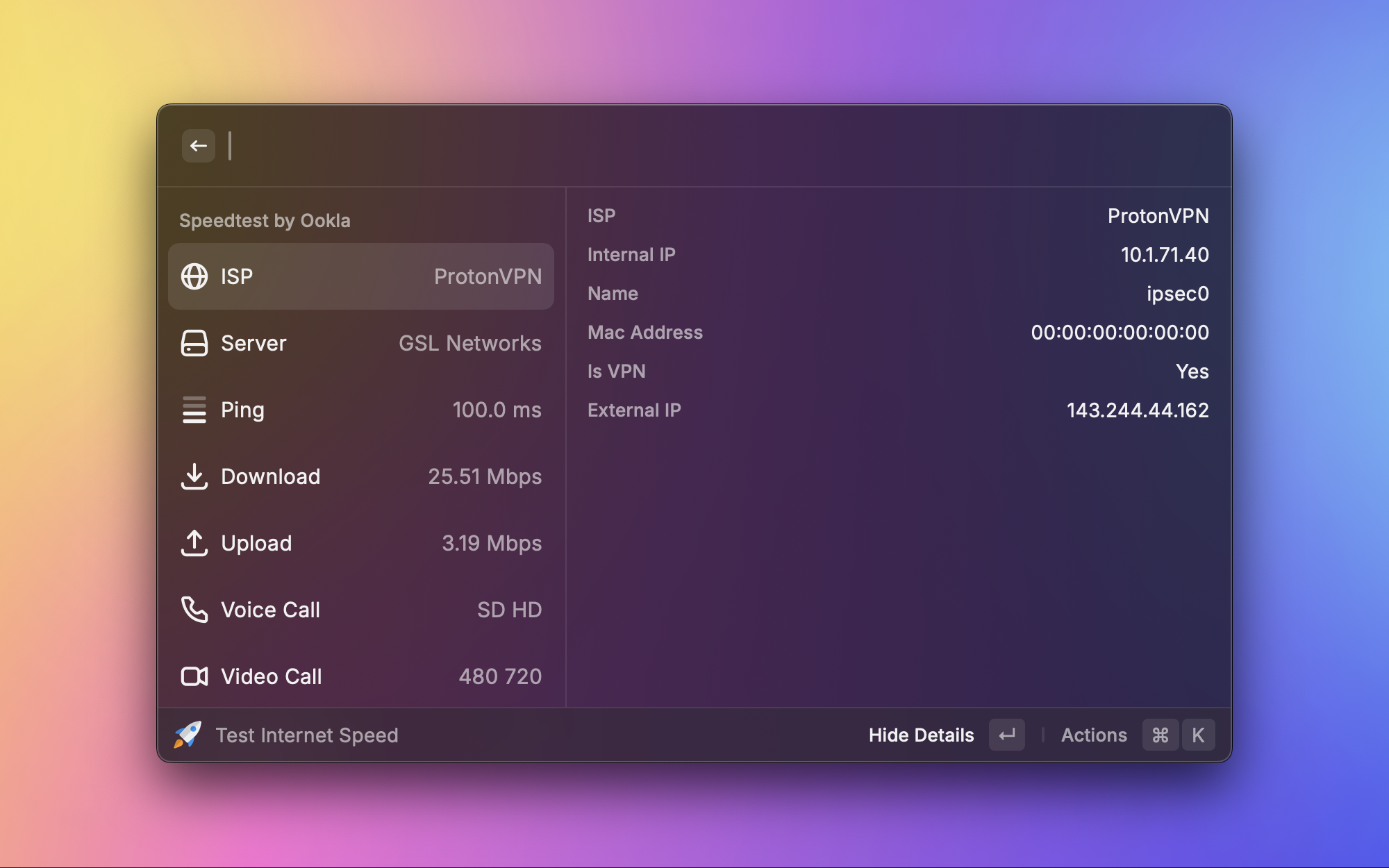Screen dimensions: 1389x868
Task: Click the Ping bars icon
Action: pos(194,410)
